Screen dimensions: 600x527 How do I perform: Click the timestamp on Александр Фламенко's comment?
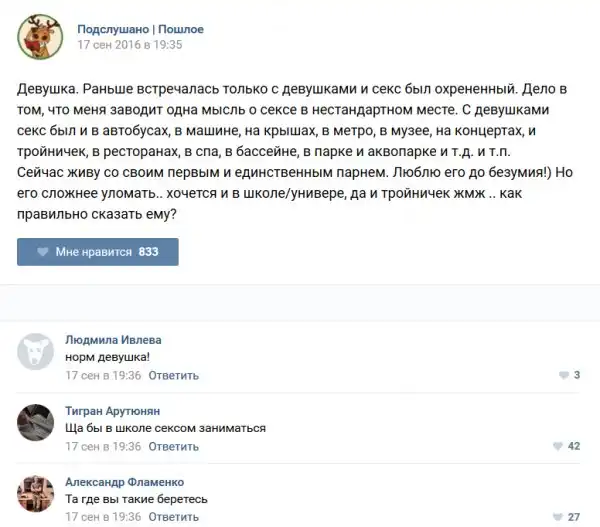(103, 517)
